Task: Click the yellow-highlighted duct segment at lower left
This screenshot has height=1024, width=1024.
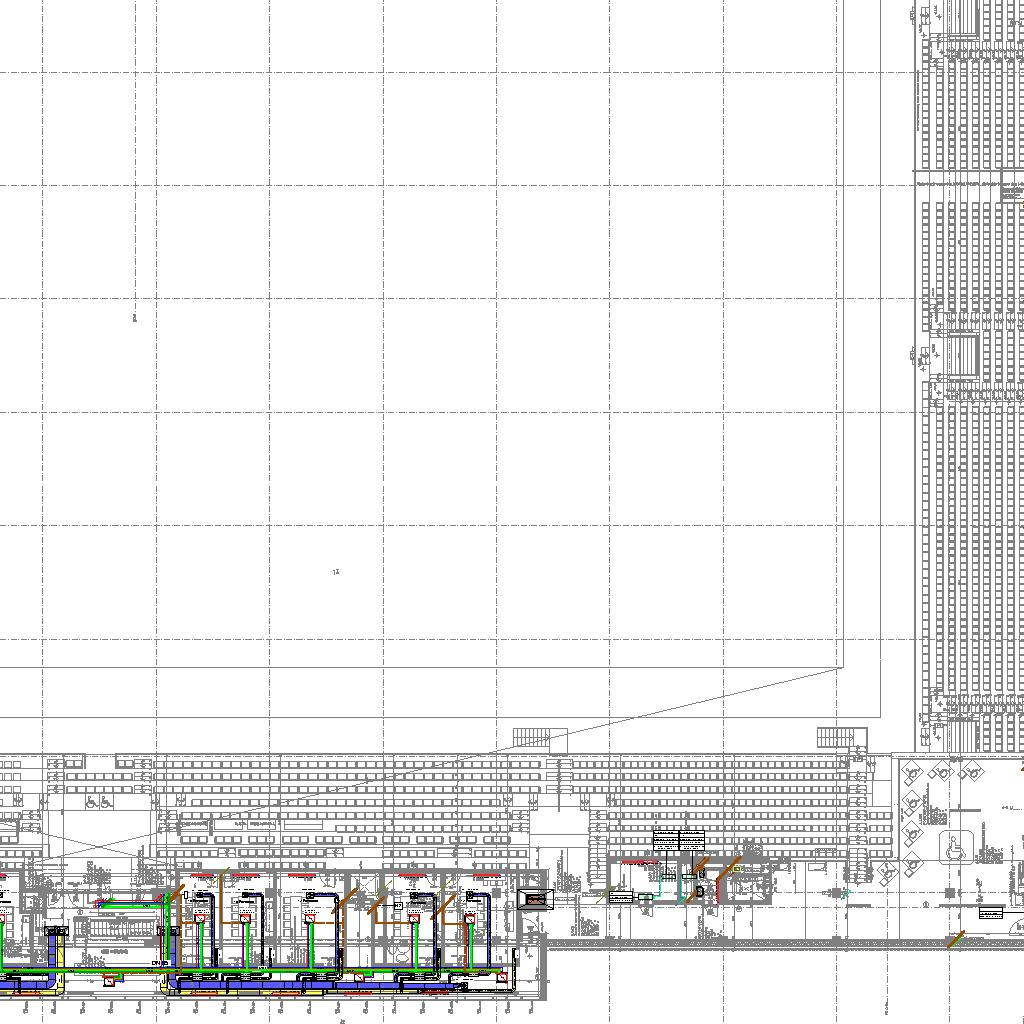Action: pos(57,938)
